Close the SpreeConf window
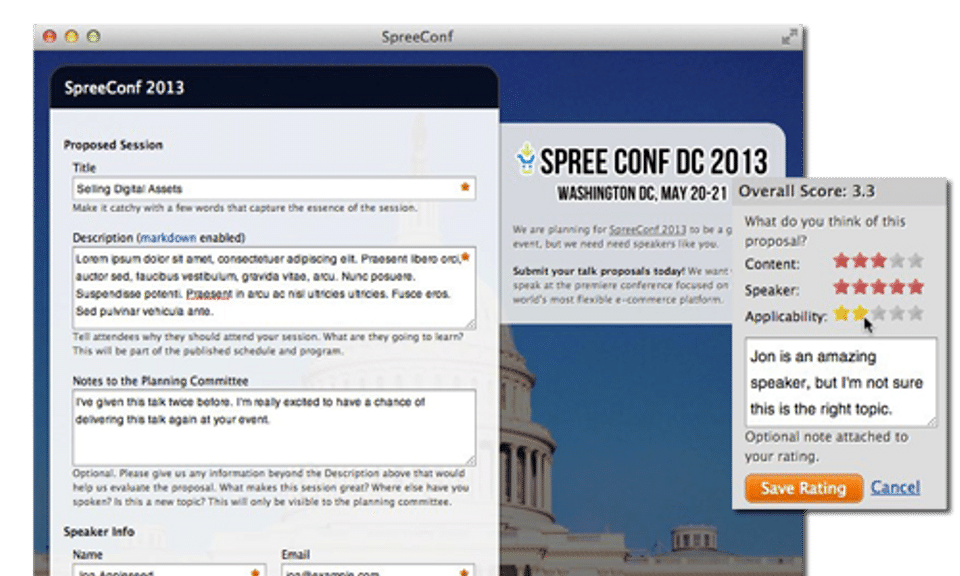This screenshot has height=576, width=960. 50,37
